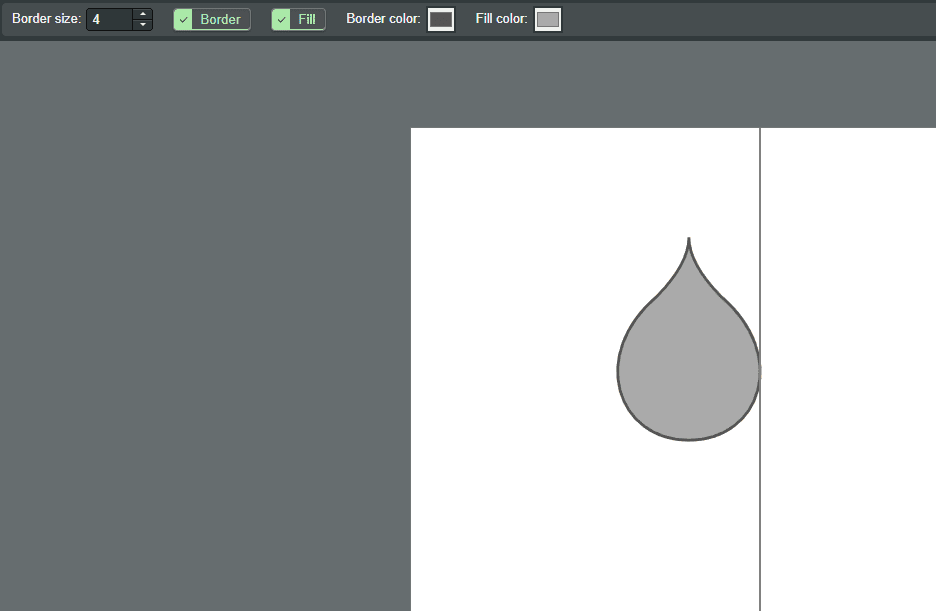The image size is (936, 611).
Task: Click empty toolbar space right of Fill color
Action: pos(750,19)
